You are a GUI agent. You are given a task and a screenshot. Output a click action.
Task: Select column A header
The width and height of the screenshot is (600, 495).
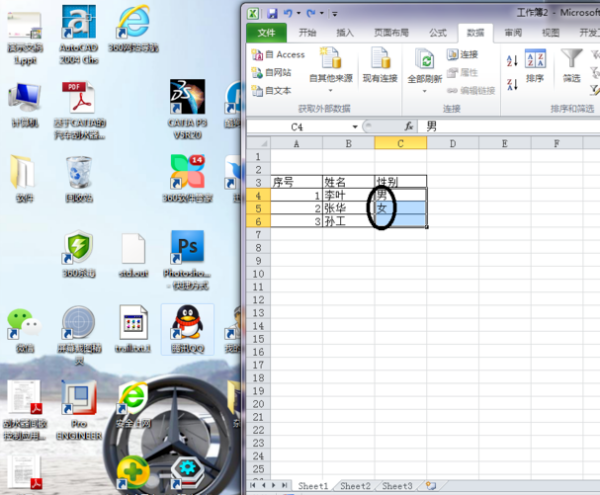[x=296, y=143]
